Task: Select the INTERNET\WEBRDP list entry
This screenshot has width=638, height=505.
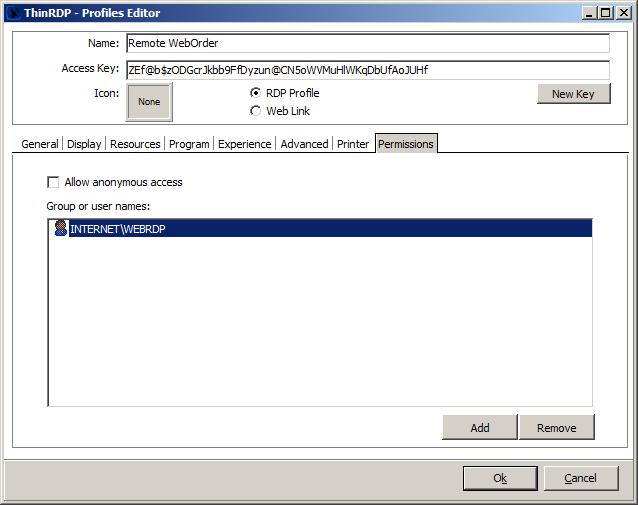Action: 320,228
